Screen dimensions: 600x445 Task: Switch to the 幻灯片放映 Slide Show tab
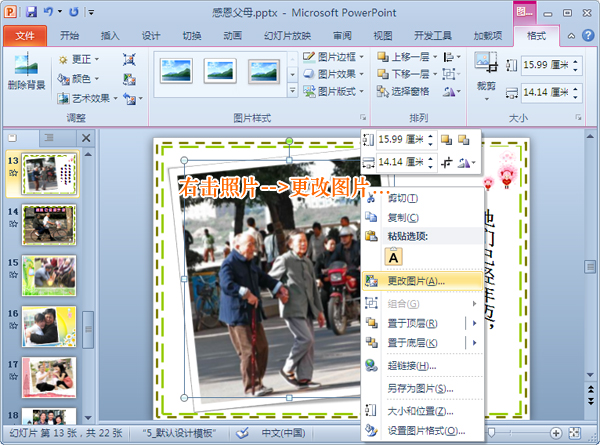(x=287, y=36)
